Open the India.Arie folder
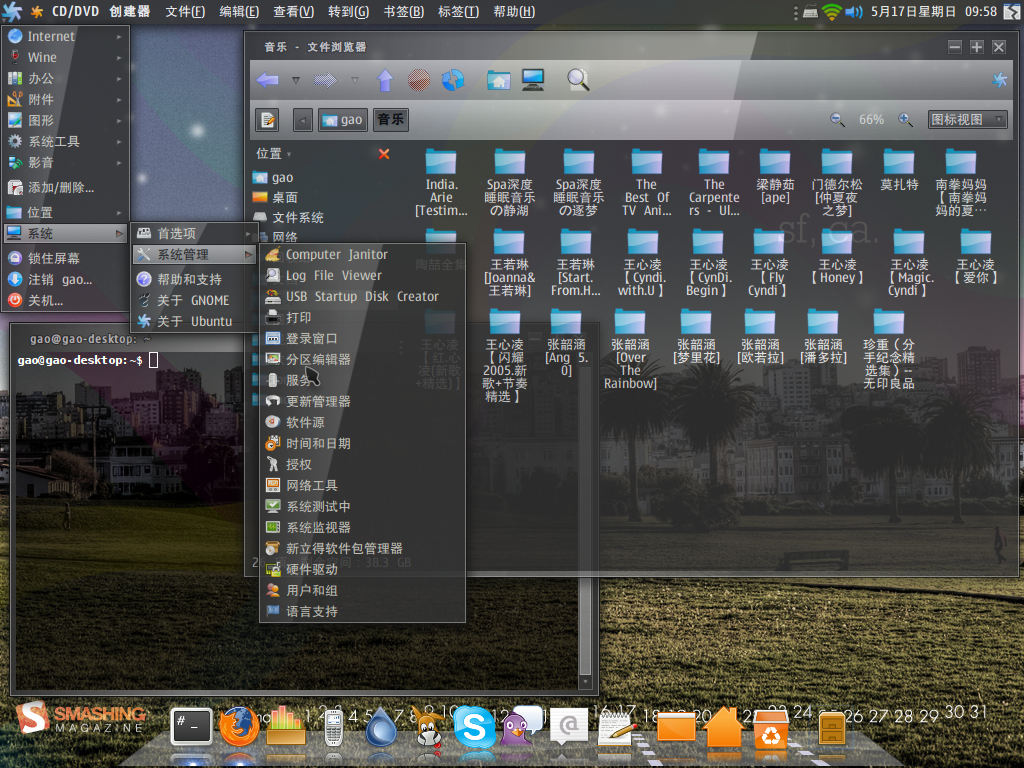The image size is (1024, 768). point(441,182)
